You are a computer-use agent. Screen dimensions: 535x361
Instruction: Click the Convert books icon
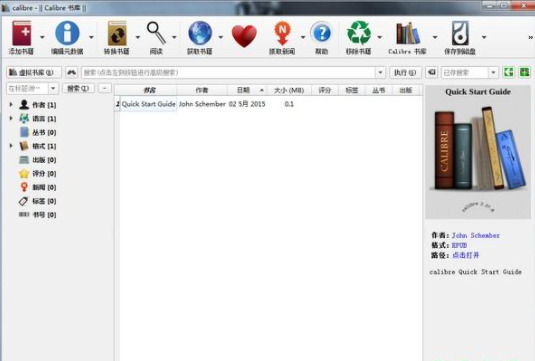[117, 33]
